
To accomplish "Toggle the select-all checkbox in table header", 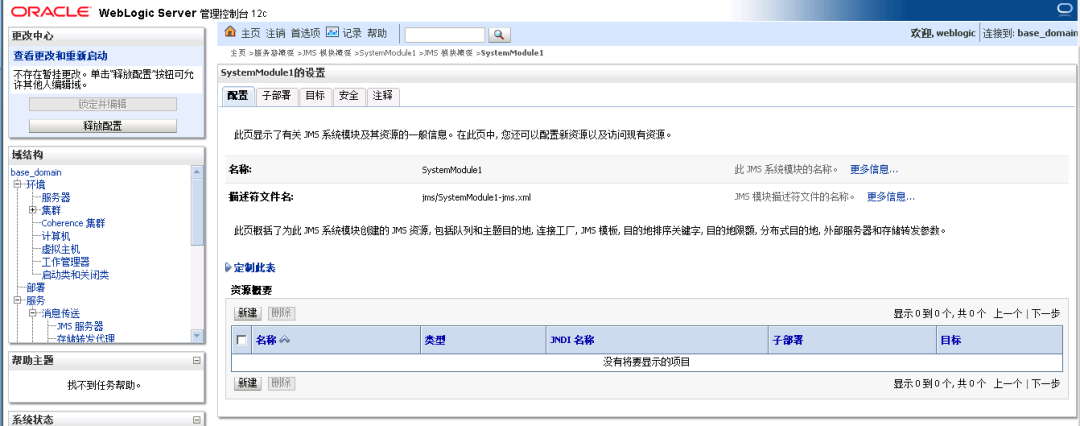I will tap(241, 340).
